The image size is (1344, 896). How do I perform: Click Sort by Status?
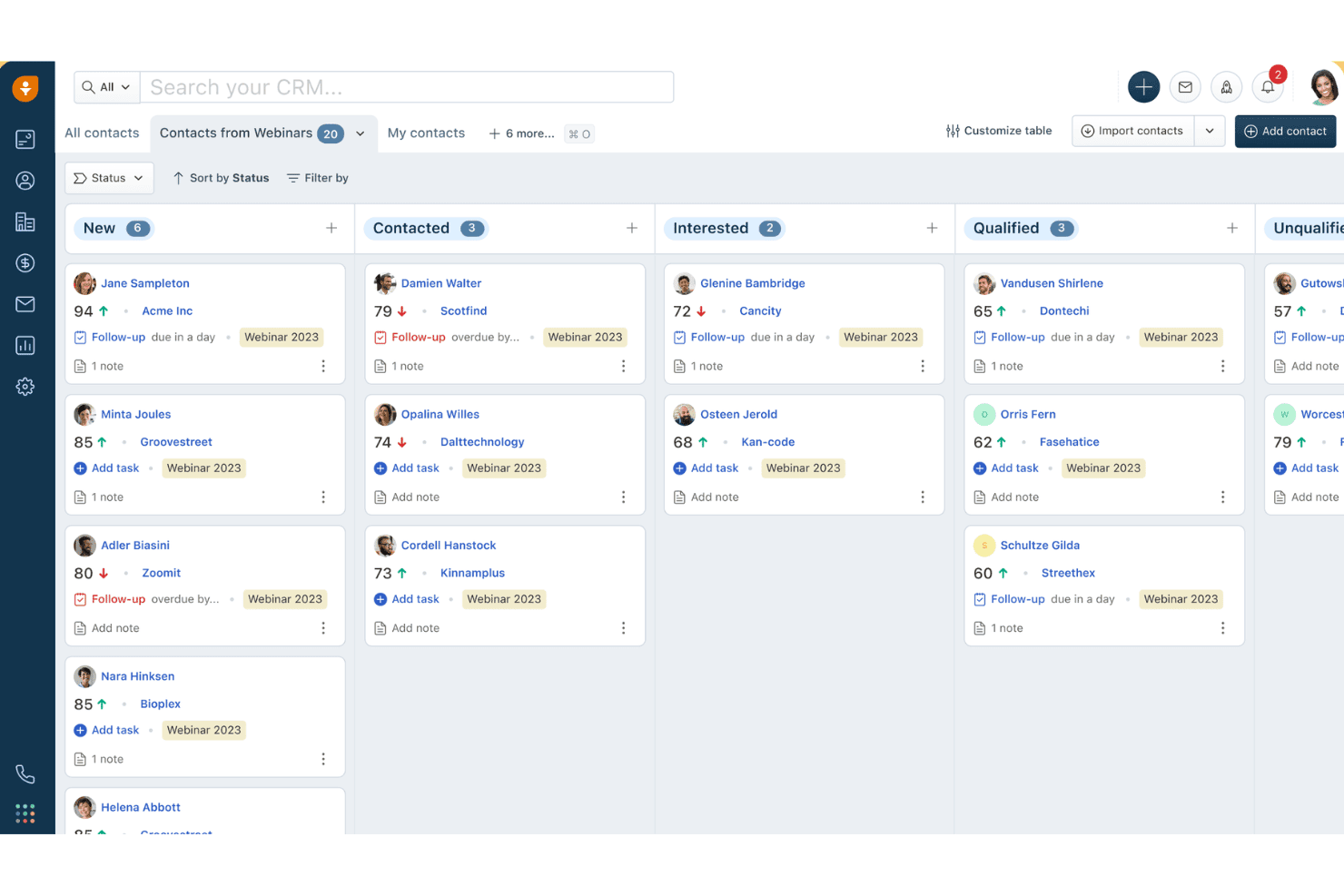point(221,178)
